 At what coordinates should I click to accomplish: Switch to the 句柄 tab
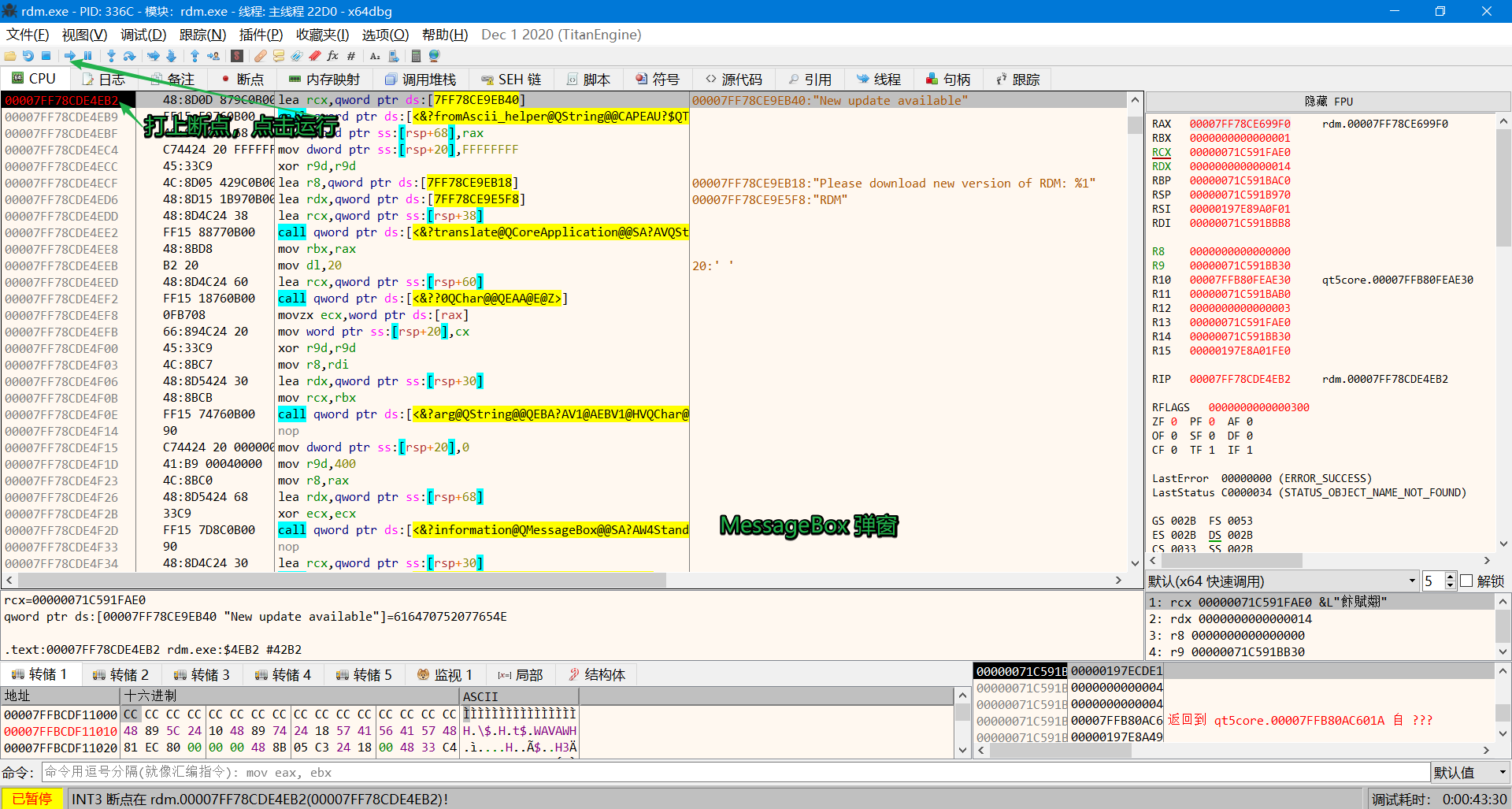pos(947,80)
